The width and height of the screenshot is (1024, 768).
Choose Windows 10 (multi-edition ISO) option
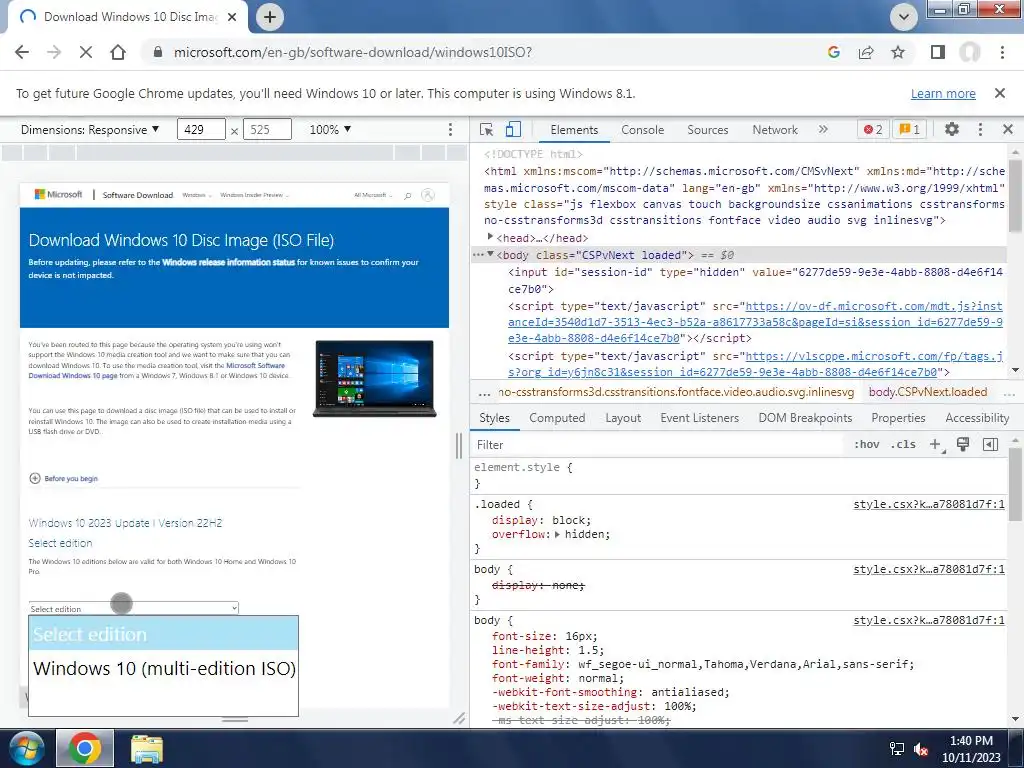pyautogui.click(x=164, y=668)
